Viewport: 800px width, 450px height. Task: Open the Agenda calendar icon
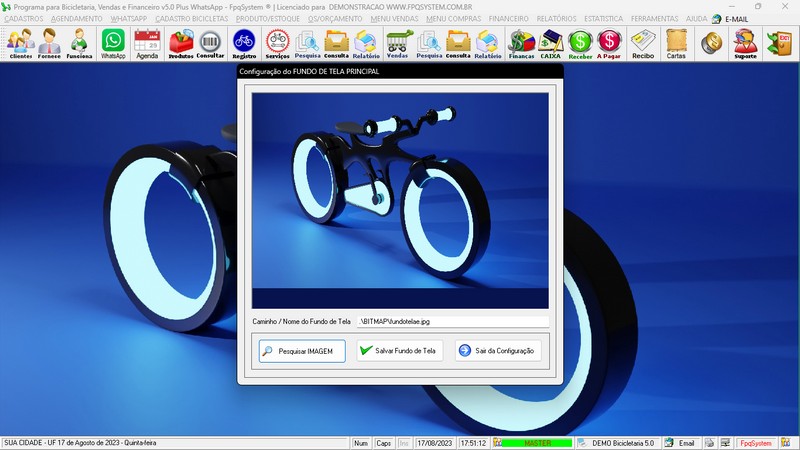coord(147,44)
